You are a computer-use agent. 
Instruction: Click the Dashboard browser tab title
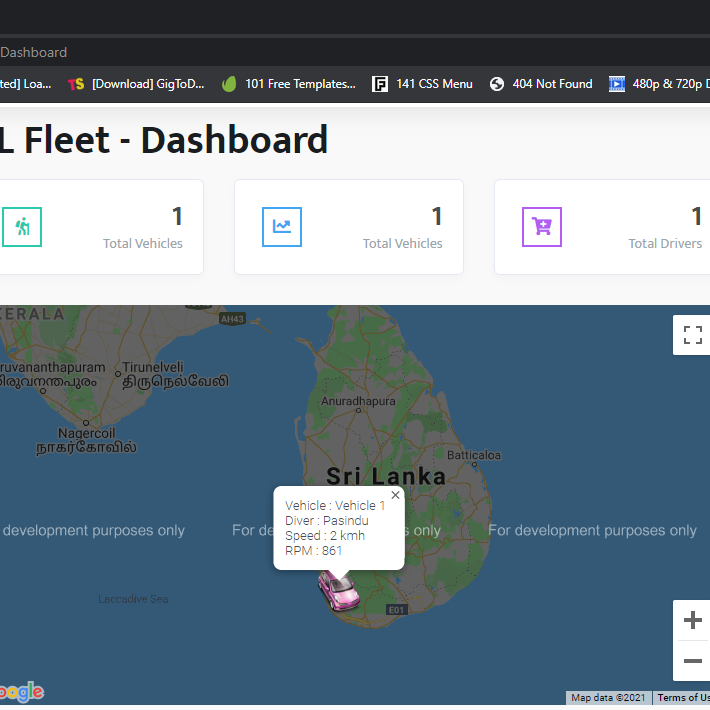34,52
